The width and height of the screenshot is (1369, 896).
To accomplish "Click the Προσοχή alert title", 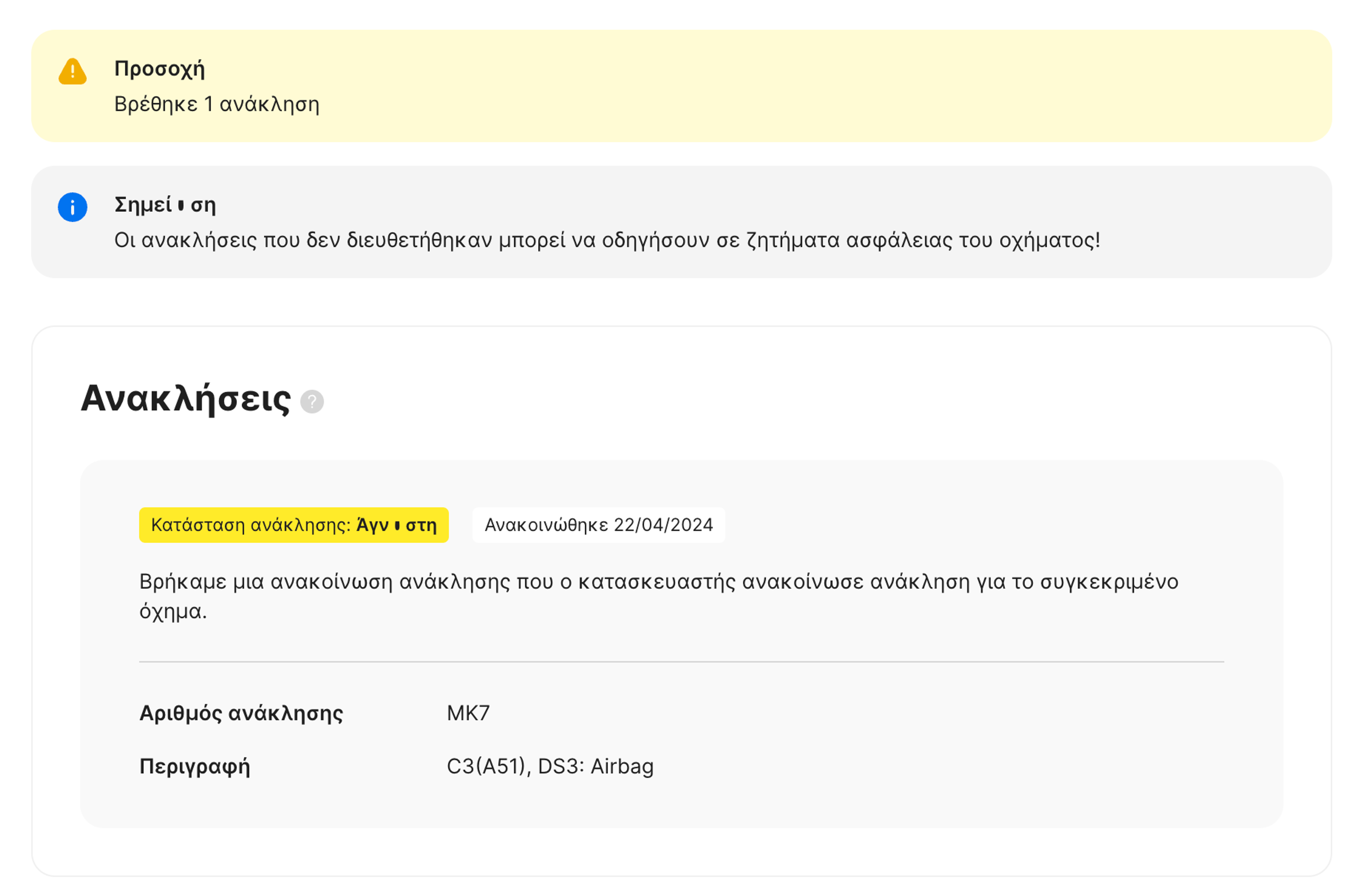I will 159,68.
